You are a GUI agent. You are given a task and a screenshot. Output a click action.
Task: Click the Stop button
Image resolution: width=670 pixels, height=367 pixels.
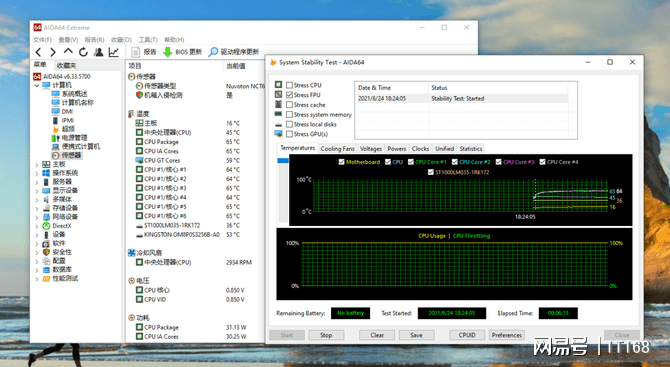click(x=326, y=335)
